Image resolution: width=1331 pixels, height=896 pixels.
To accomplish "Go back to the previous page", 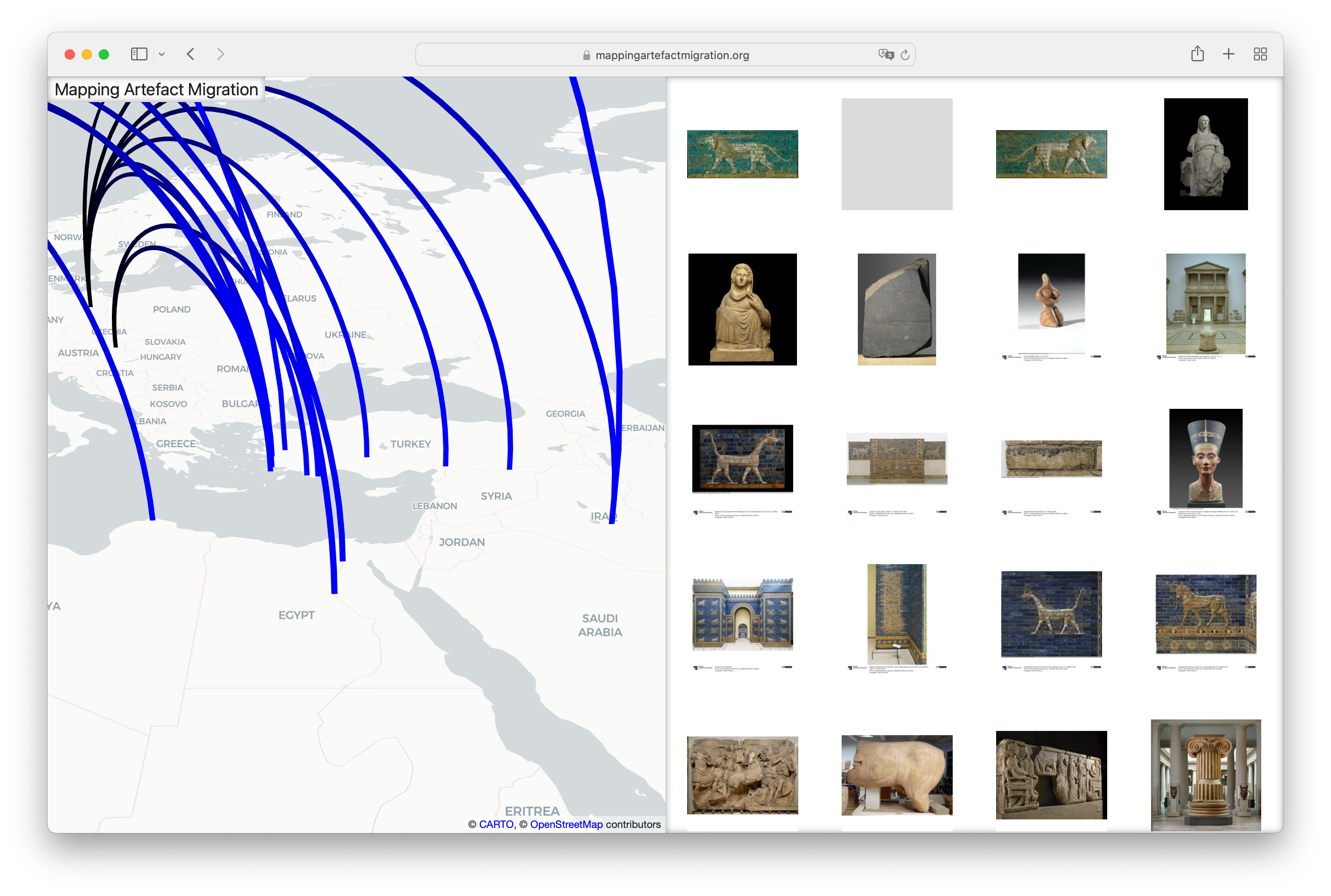I will tap(191, 54).
